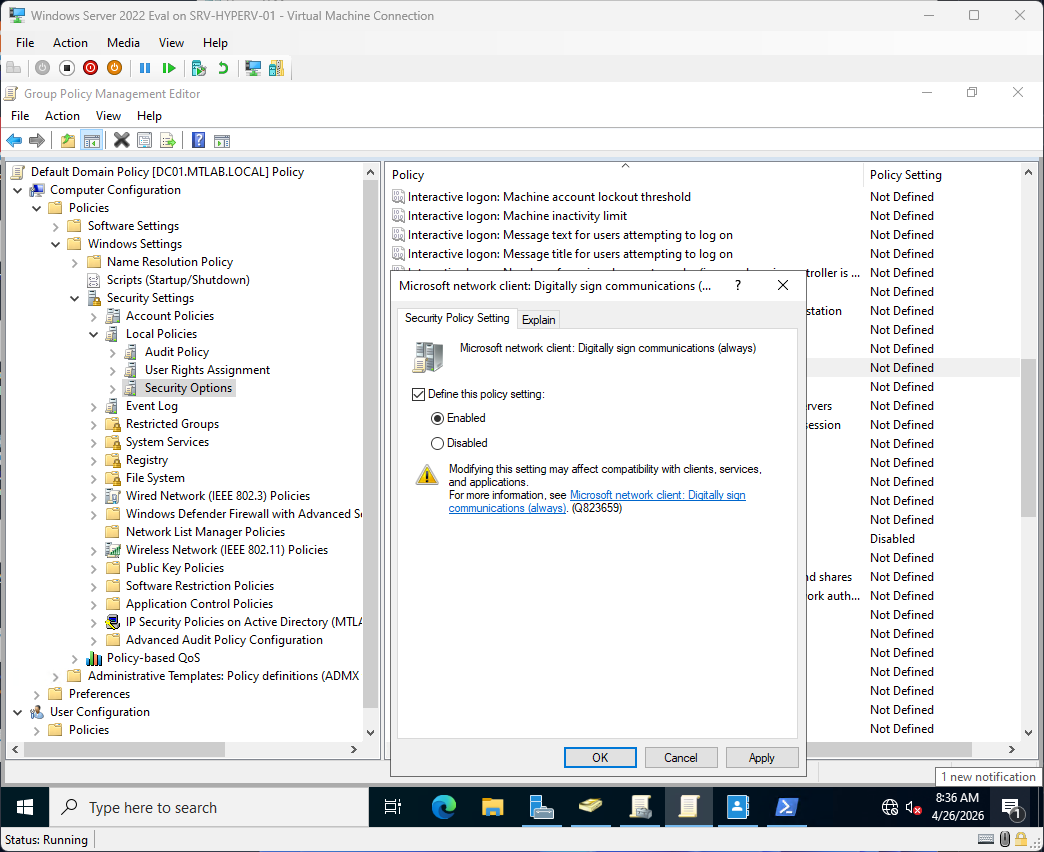The width and height of the screenshot is (1044, 852).
Task: Click the Type here to search box
Action: click(x=208, y=807)
